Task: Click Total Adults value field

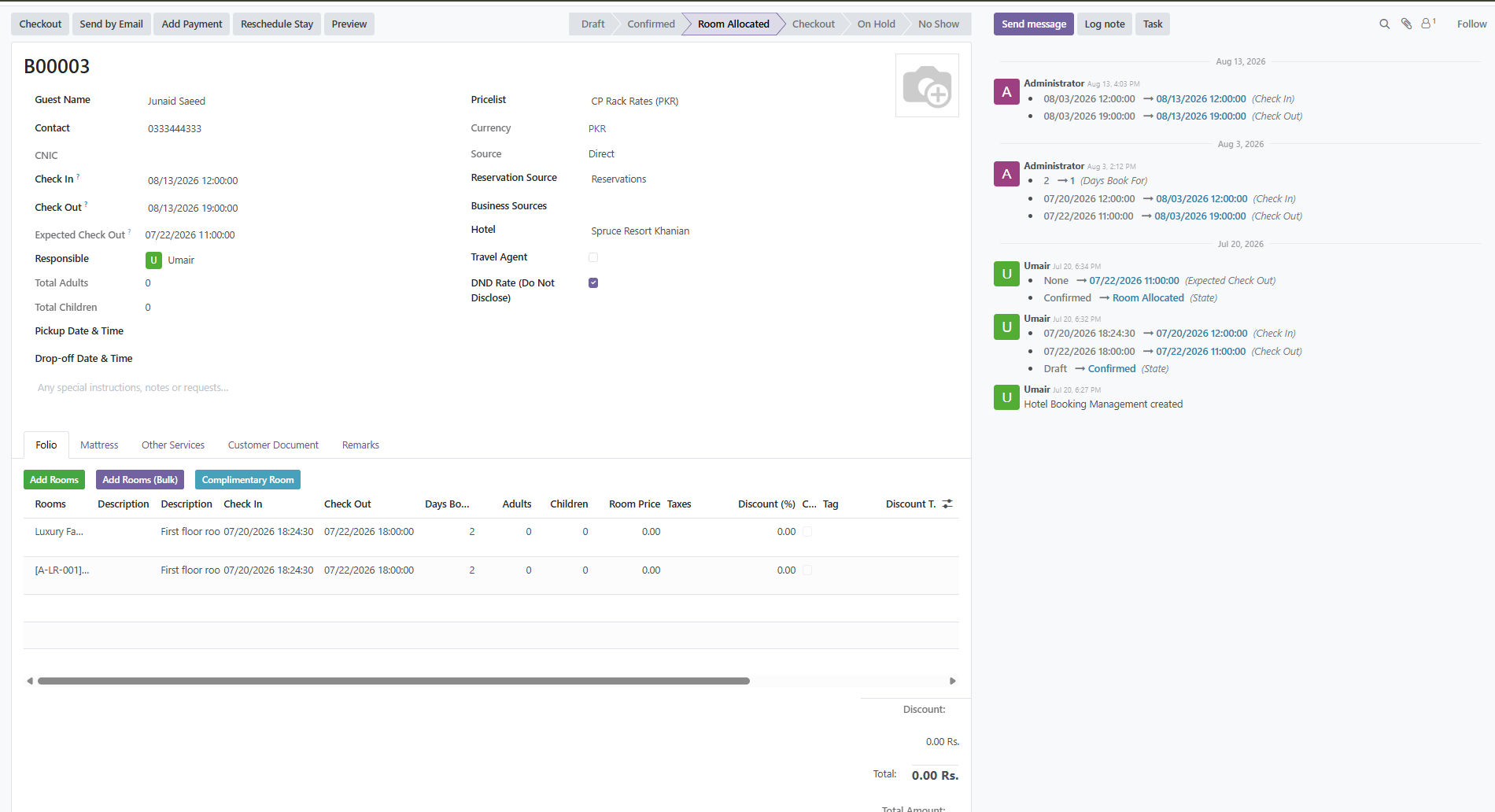Action: (x=148, y=283)
